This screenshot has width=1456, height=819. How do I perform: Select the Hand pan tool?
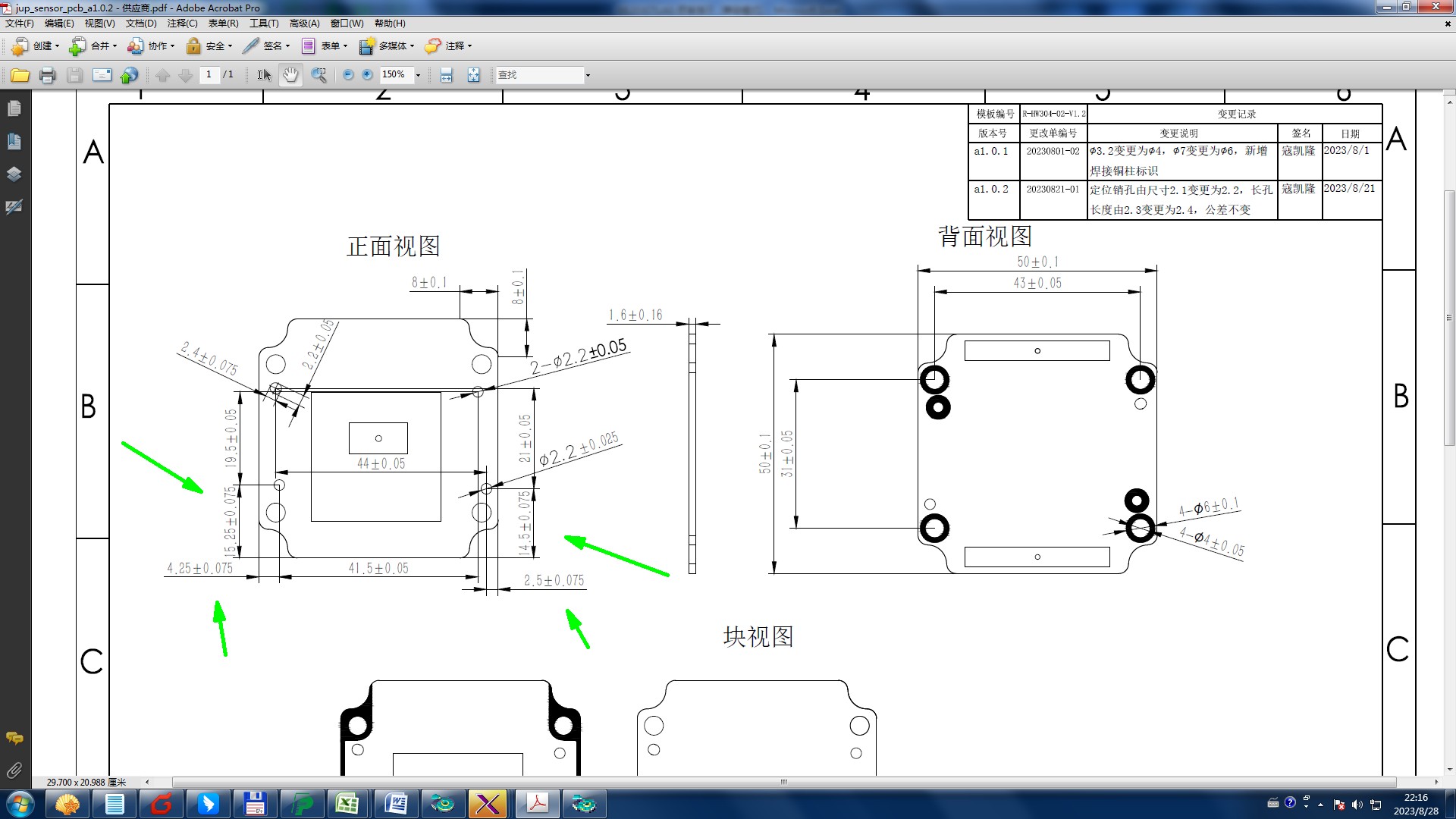[x=290, y=75]
